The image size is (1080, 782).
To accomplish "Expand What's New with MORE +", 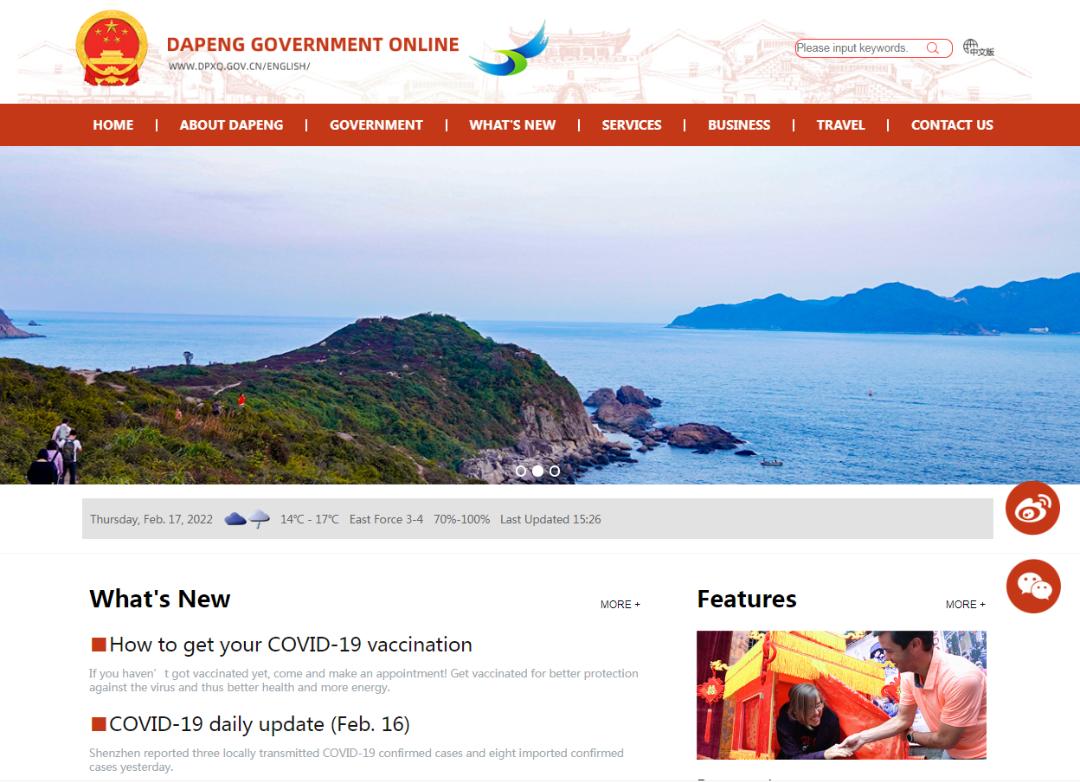I will click(620, 604).
